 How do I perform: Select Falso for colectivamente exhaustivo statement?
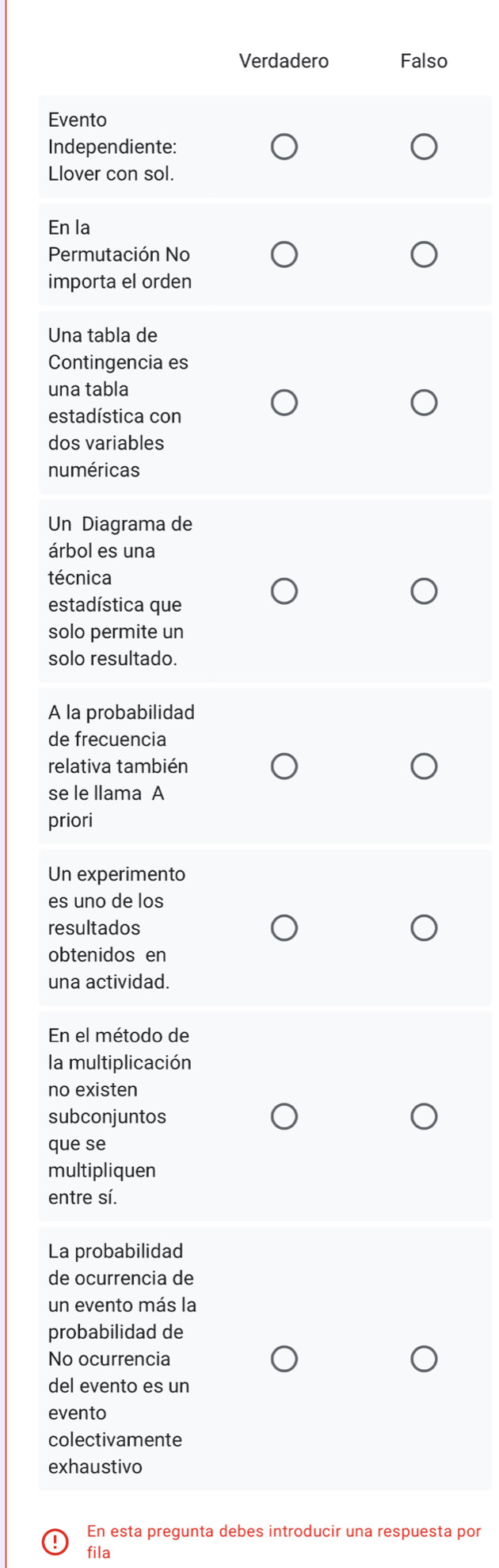pyautogui.click(x=424, y=1360)
